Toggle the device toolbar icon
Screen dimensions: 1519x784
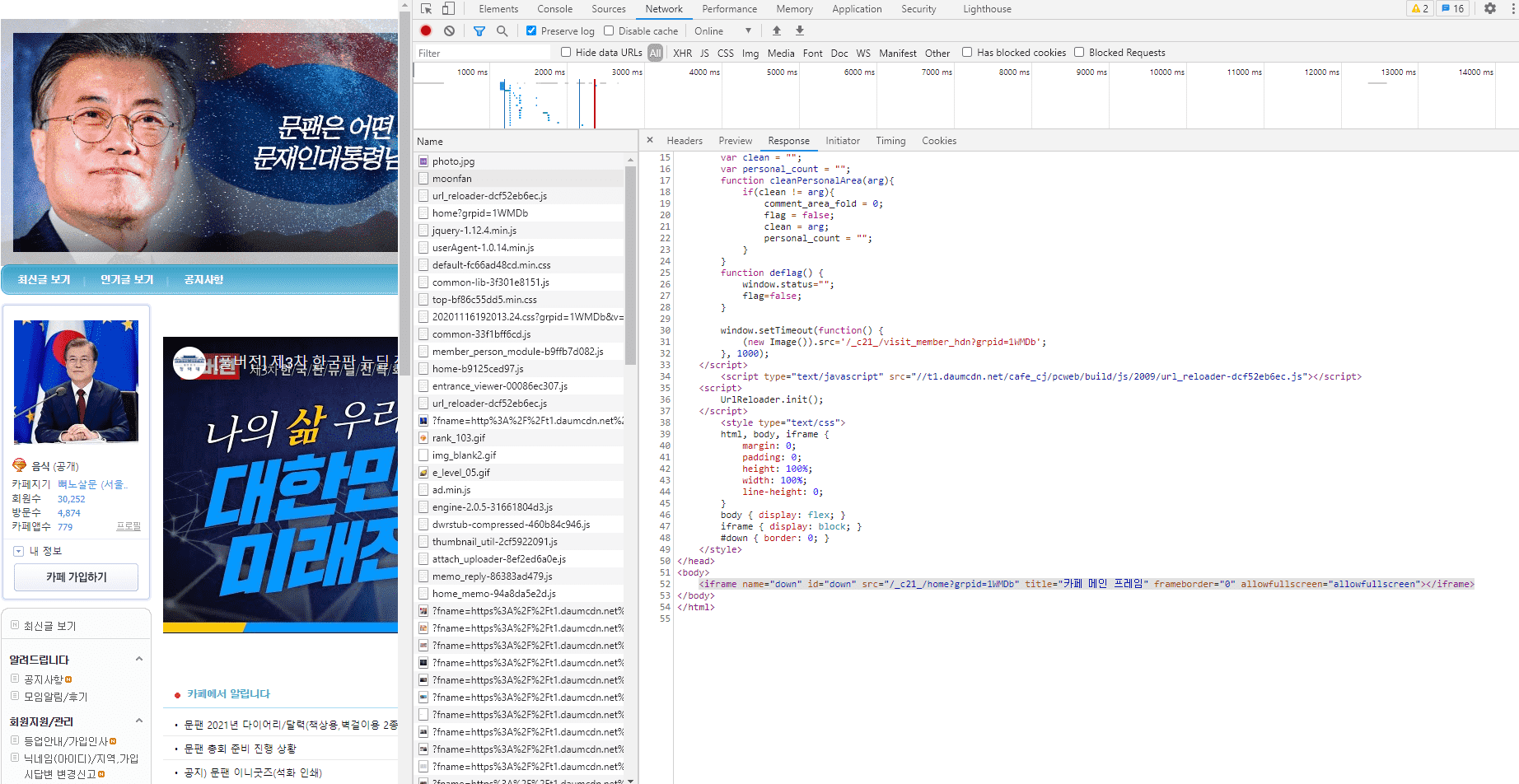click(x=448, y=9)
